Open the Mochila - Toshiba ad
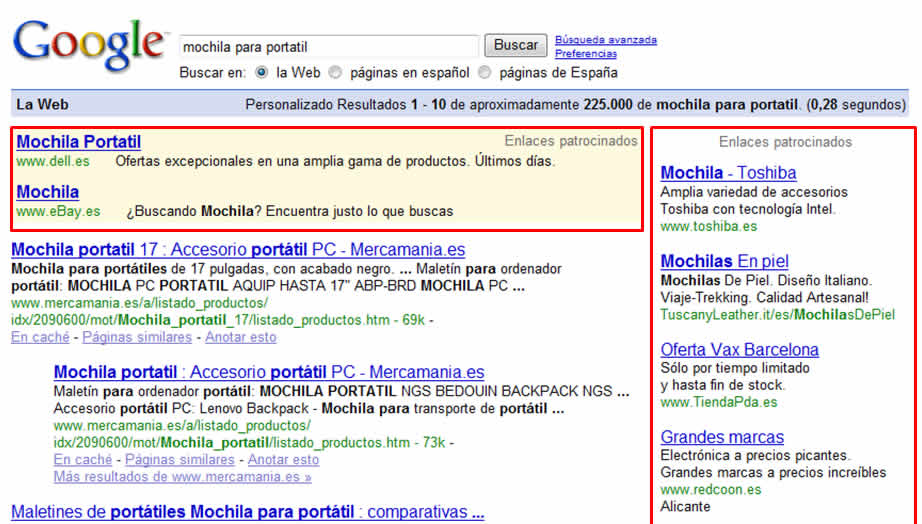Image resolution: width=922 pixels, height=524 pixels. (729, 173)
